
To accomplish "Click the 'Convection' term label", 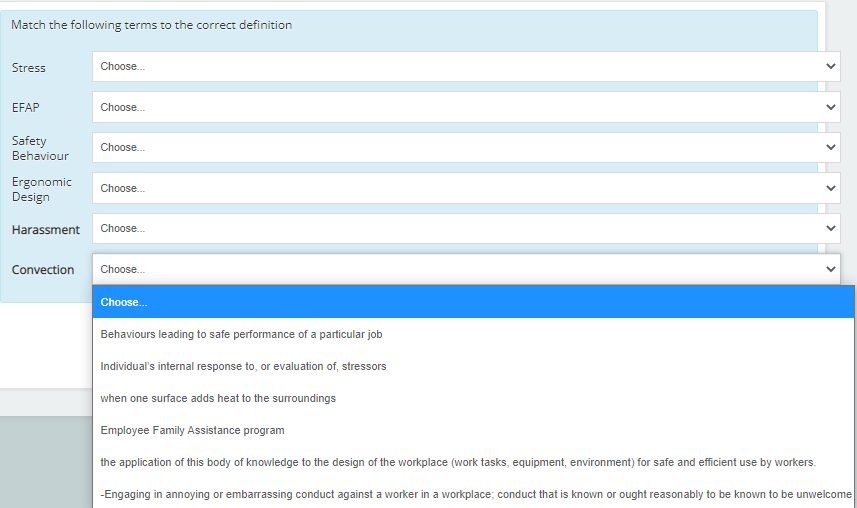I will coord(43,270).
